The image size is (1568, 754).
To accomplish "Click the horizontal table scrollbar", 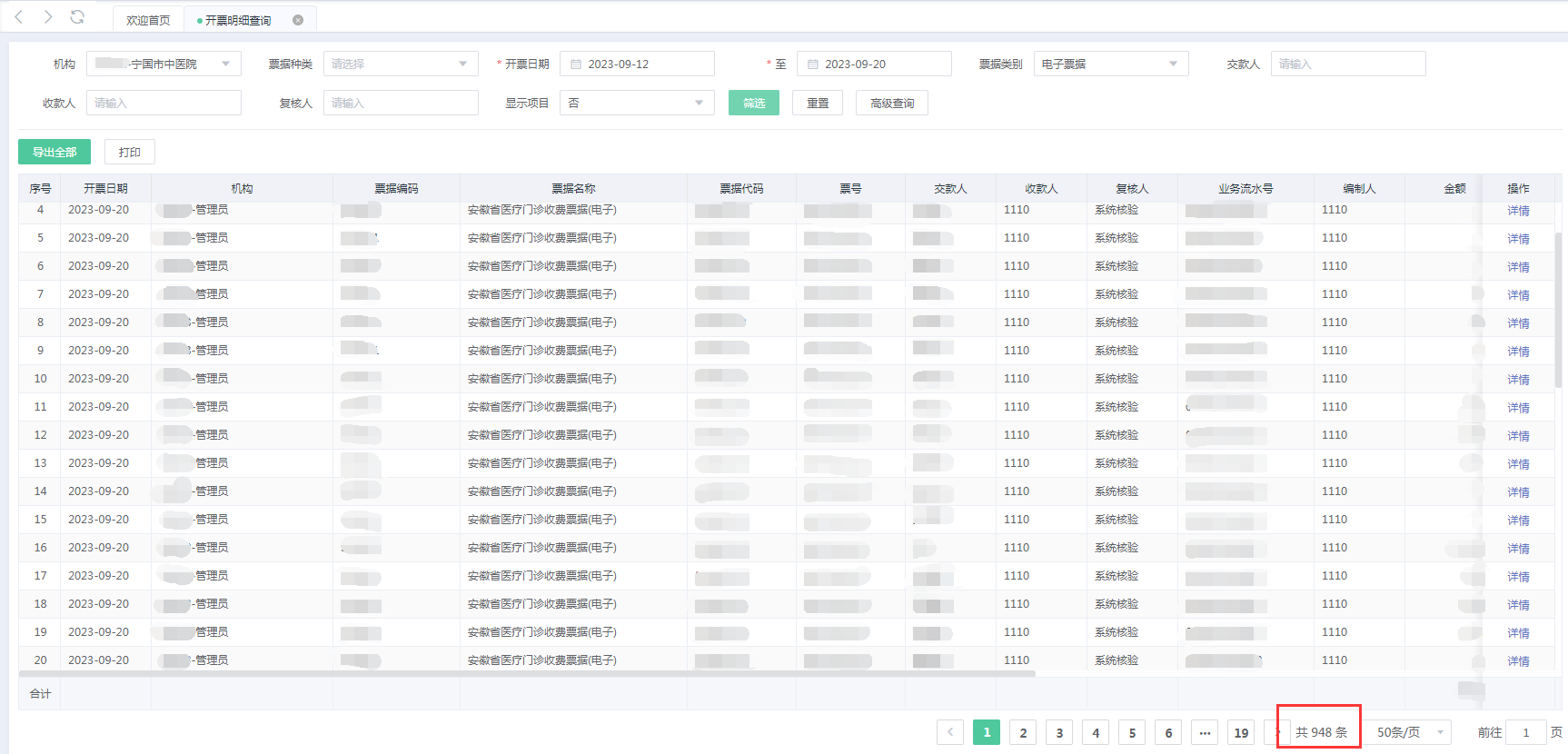I will 527,674.
